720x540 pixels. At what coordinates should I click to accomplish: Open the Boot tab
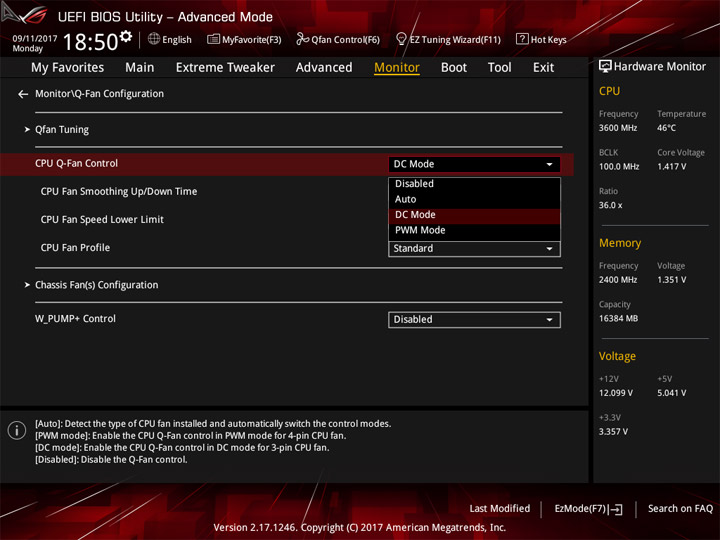(454, 68)
